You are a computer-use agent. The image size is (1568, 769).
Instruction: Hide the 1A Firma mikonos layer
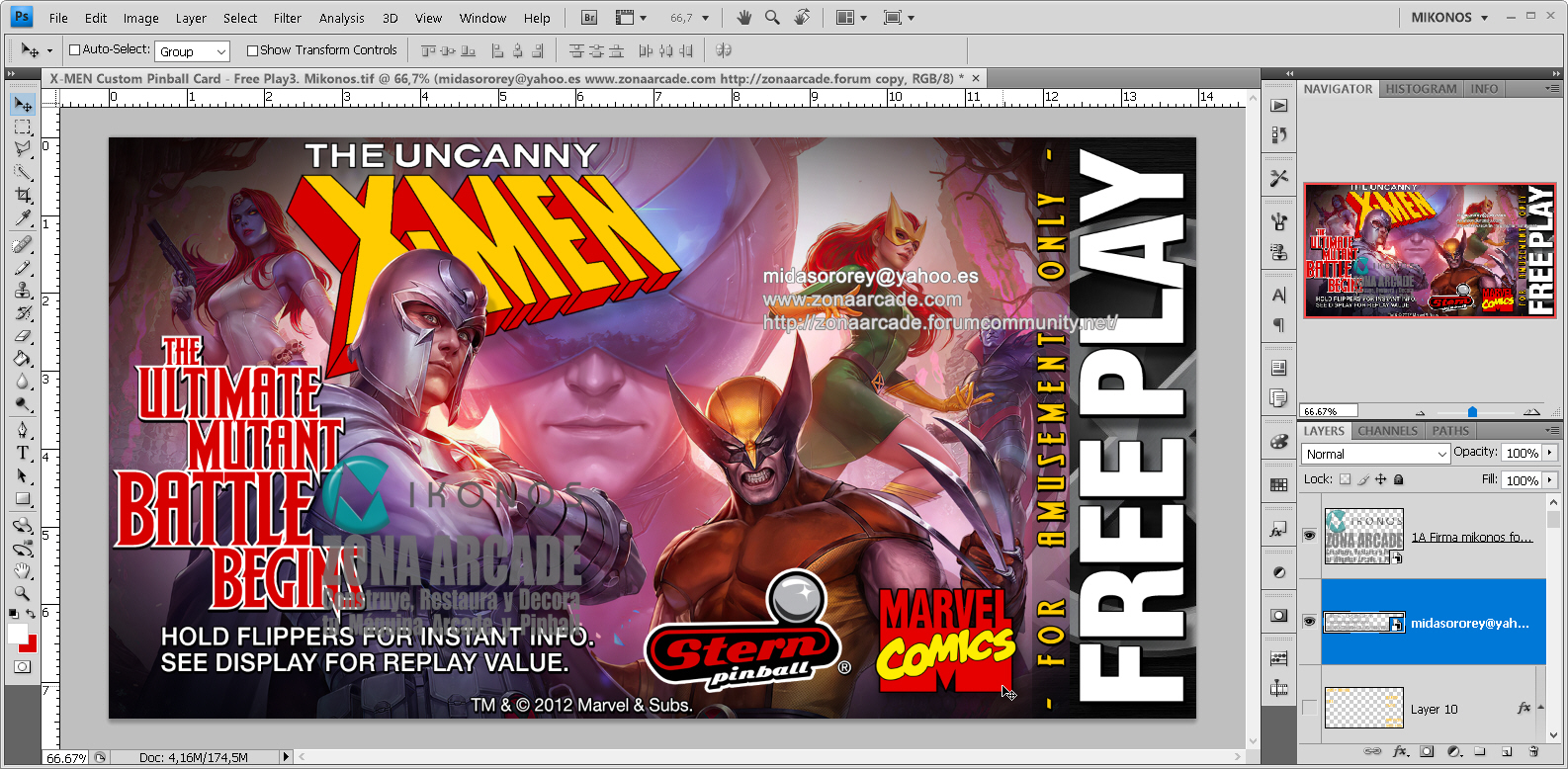tap(1309, 535)
